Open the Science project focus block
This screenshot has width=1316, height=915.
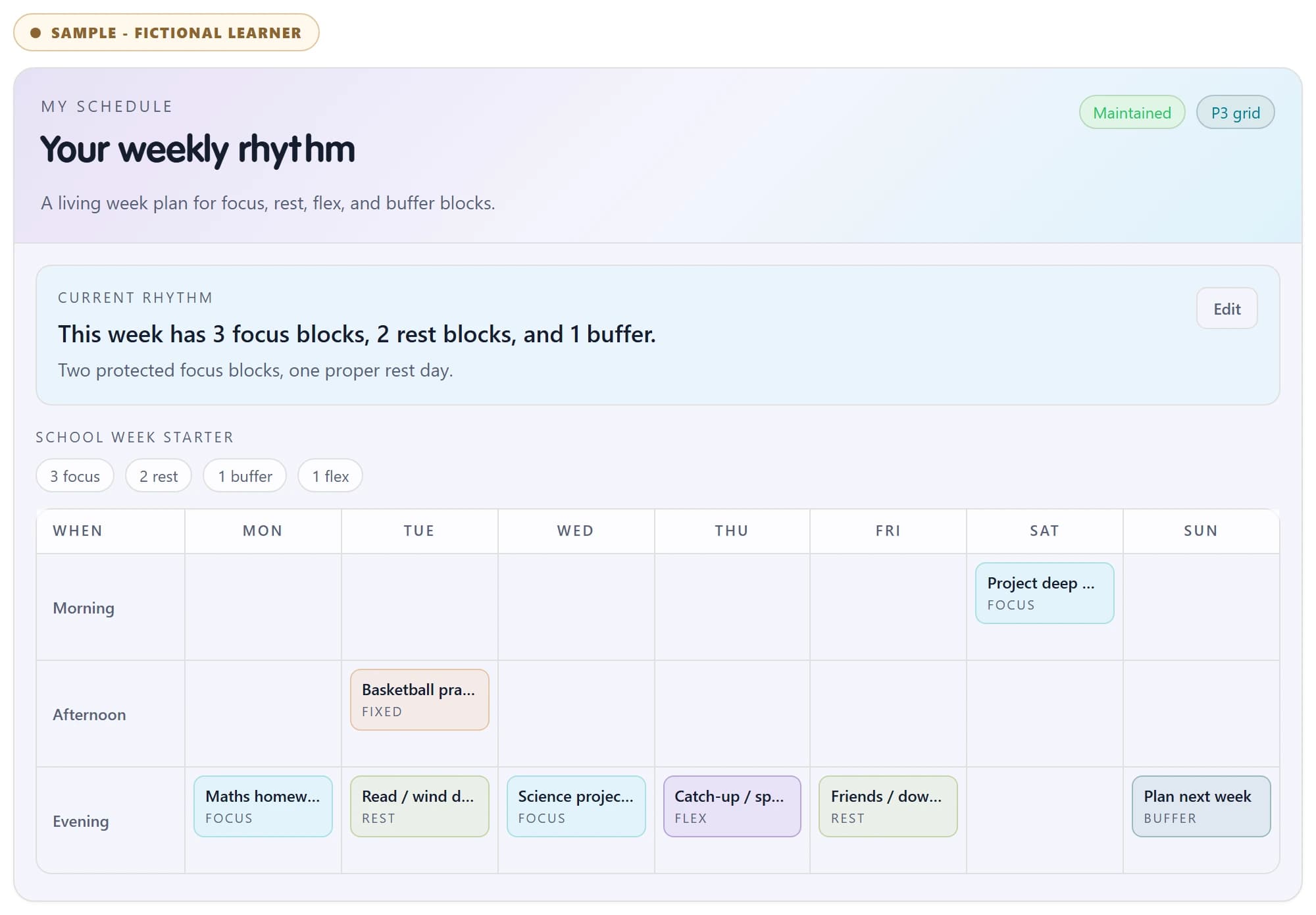tap(576, 806)
